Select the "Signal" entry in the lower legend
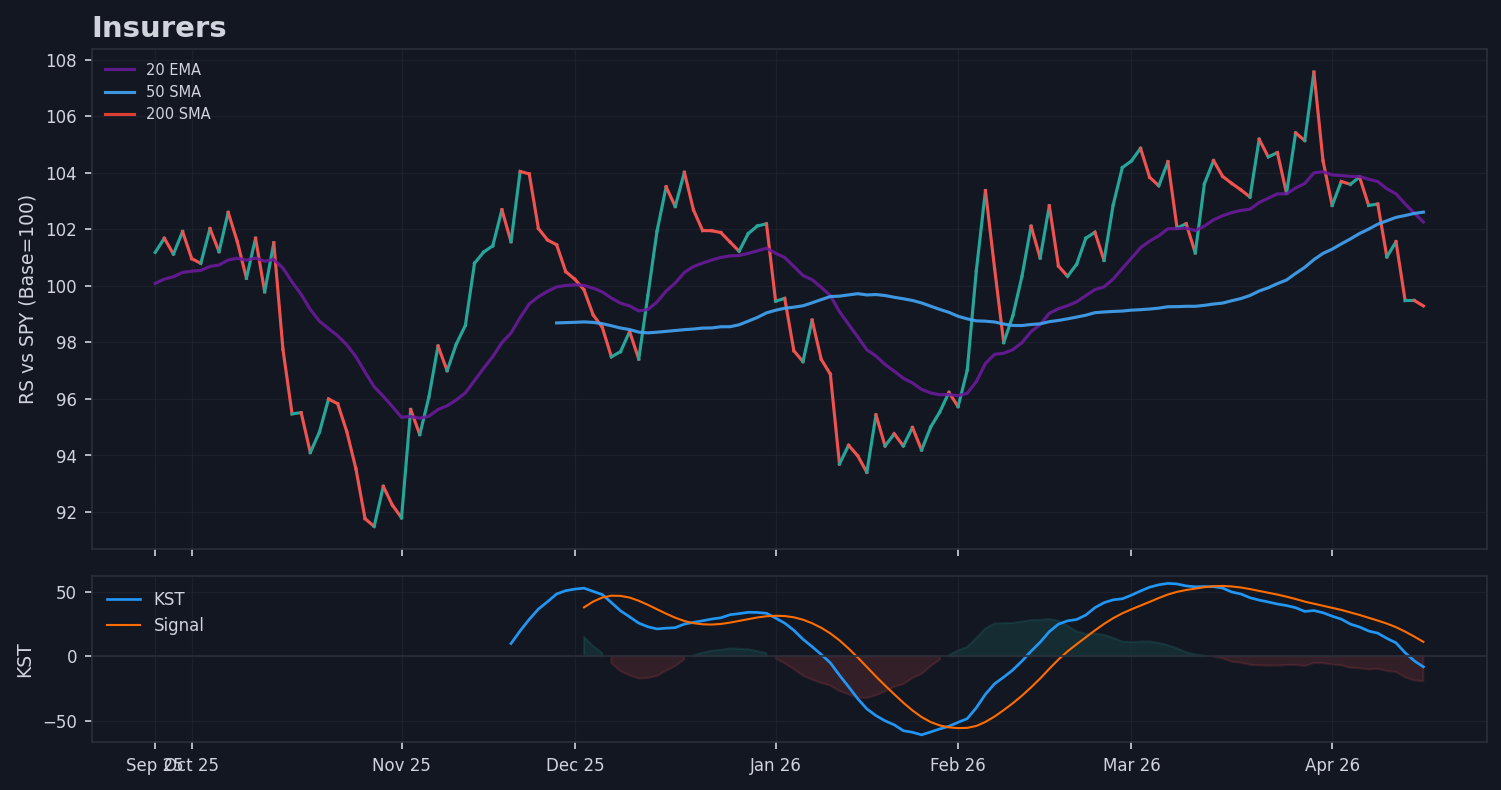Image resolution: width=1501 pixels, height=790 pixels. coord(179,626)
